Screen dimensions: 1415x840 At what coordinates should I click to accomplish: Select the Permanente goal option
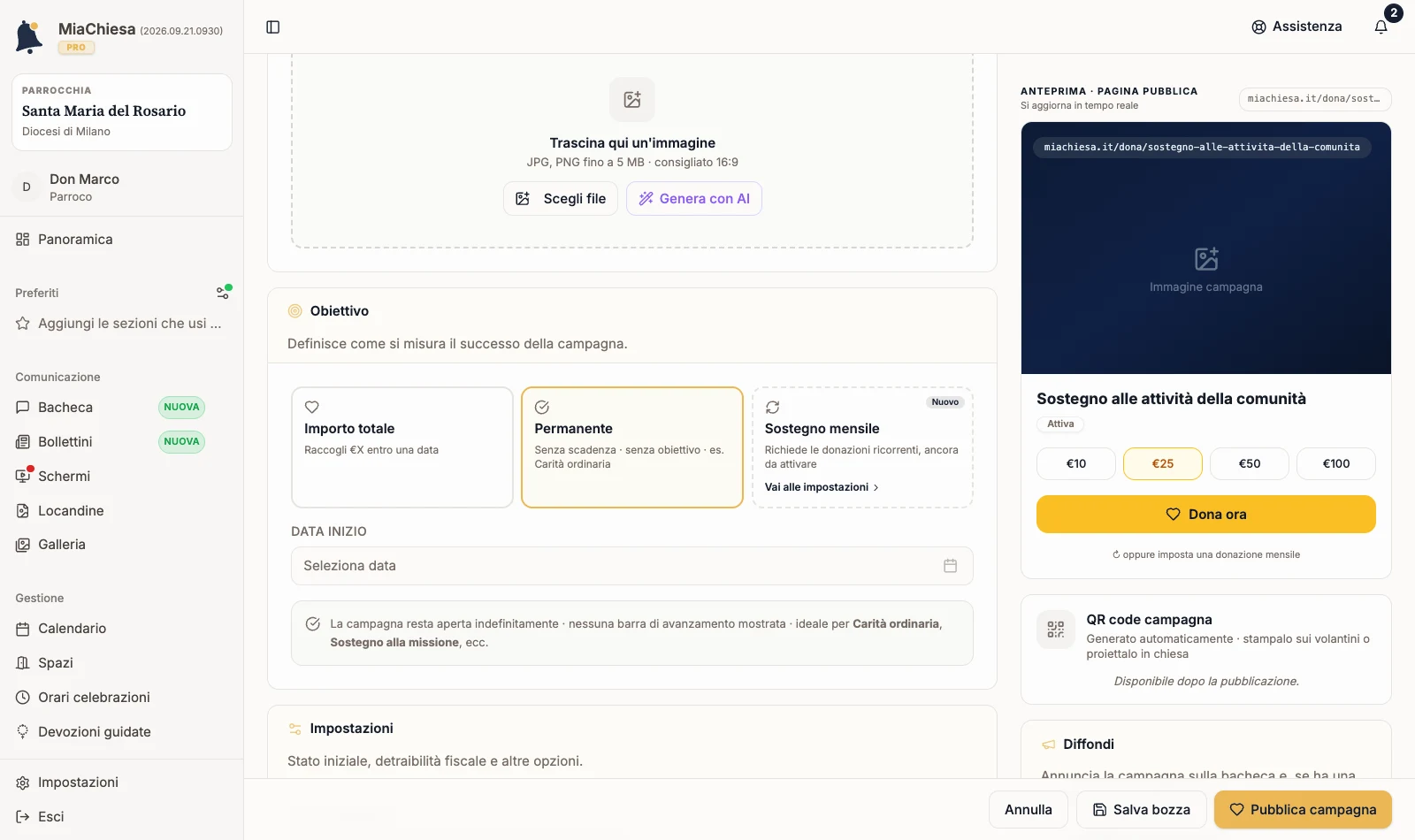tap(632, 447)
